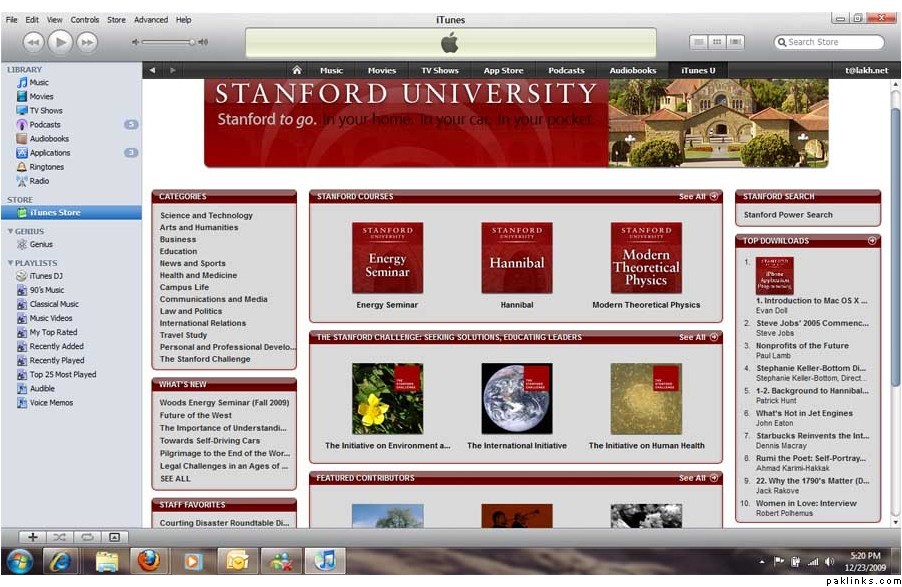This screenshot has height=587, width=902.
Task: Open Top Downloads arrow icon
Action: pos(872,241)
